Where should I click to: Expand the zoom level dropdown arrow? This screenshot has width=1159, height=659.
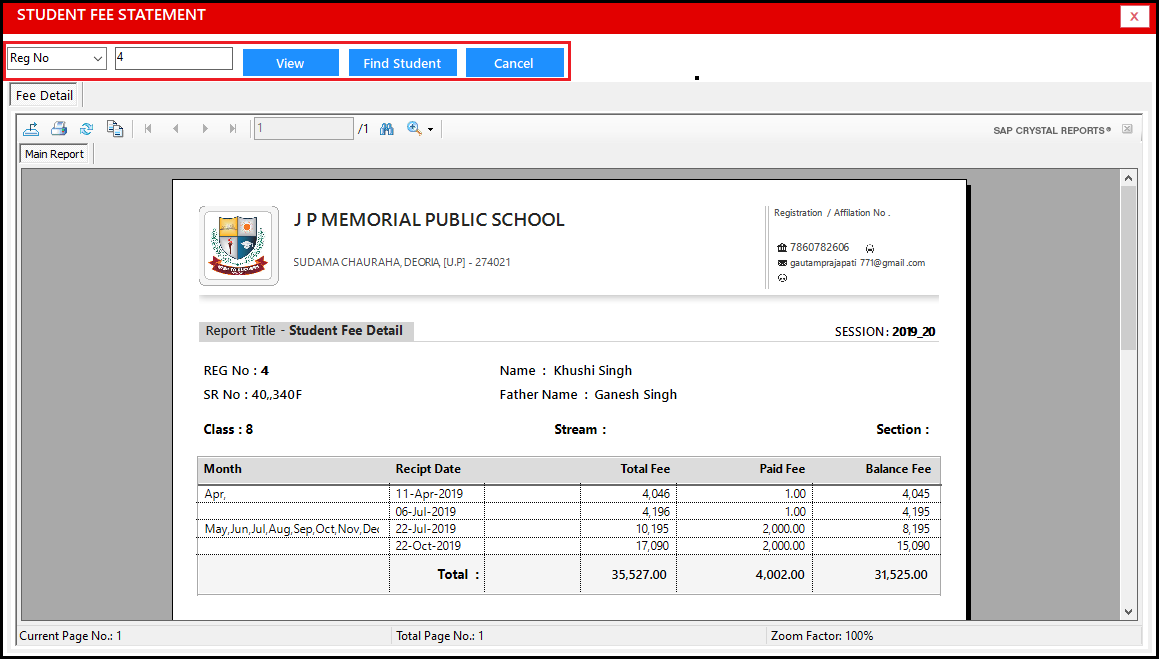[430, 129]
